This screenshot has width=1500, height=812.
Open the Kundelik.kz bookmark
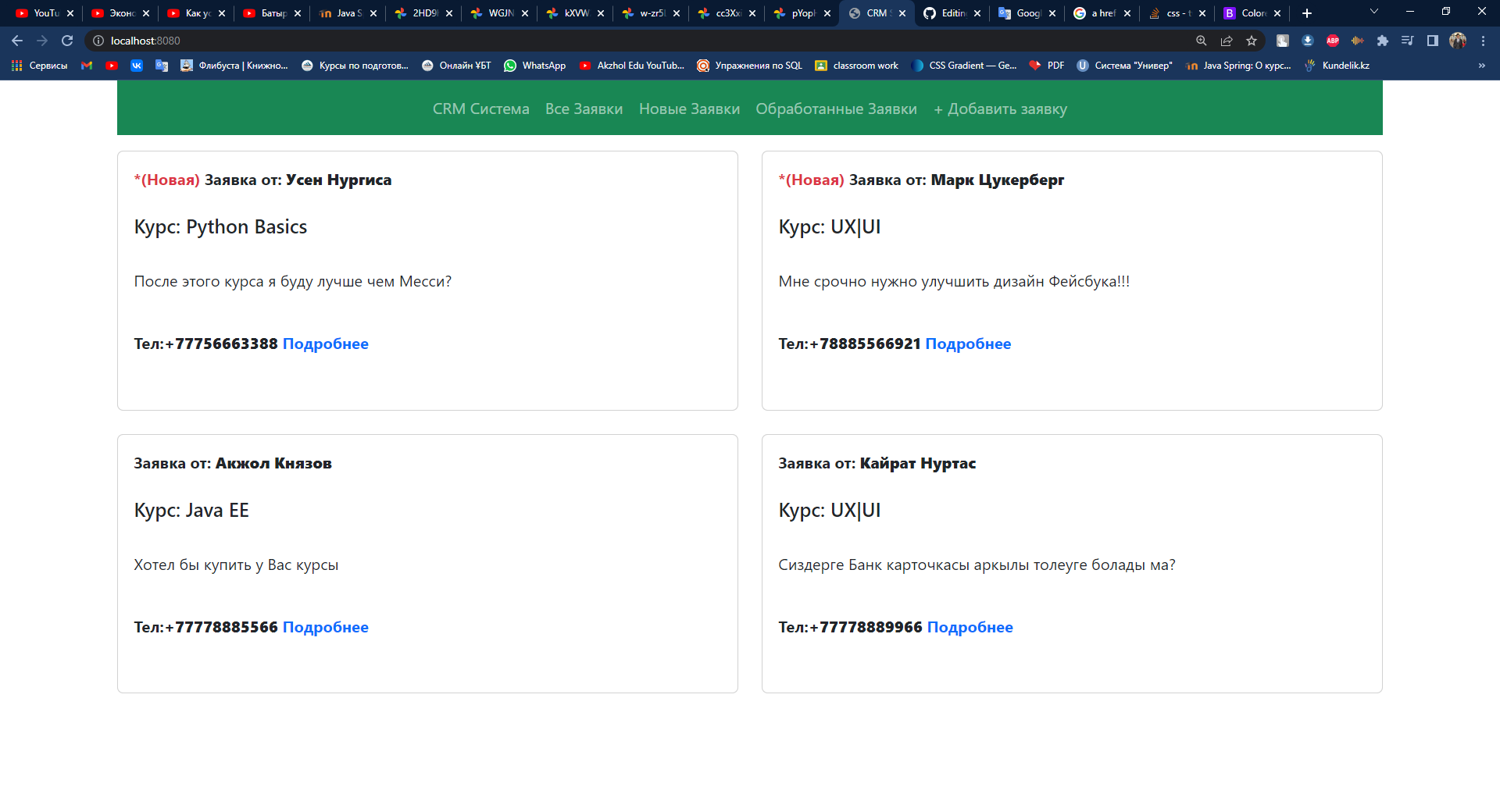(1337, 66)
